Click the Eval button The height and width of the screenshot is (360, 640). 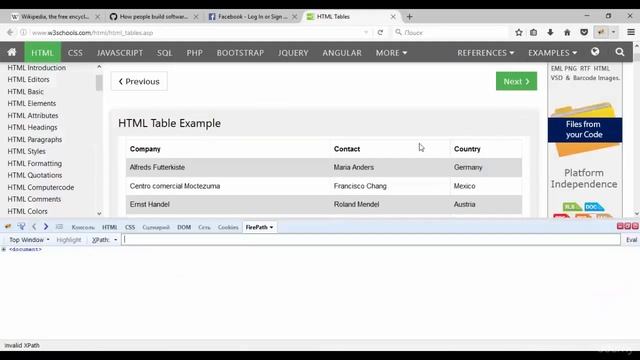point(631,240)
